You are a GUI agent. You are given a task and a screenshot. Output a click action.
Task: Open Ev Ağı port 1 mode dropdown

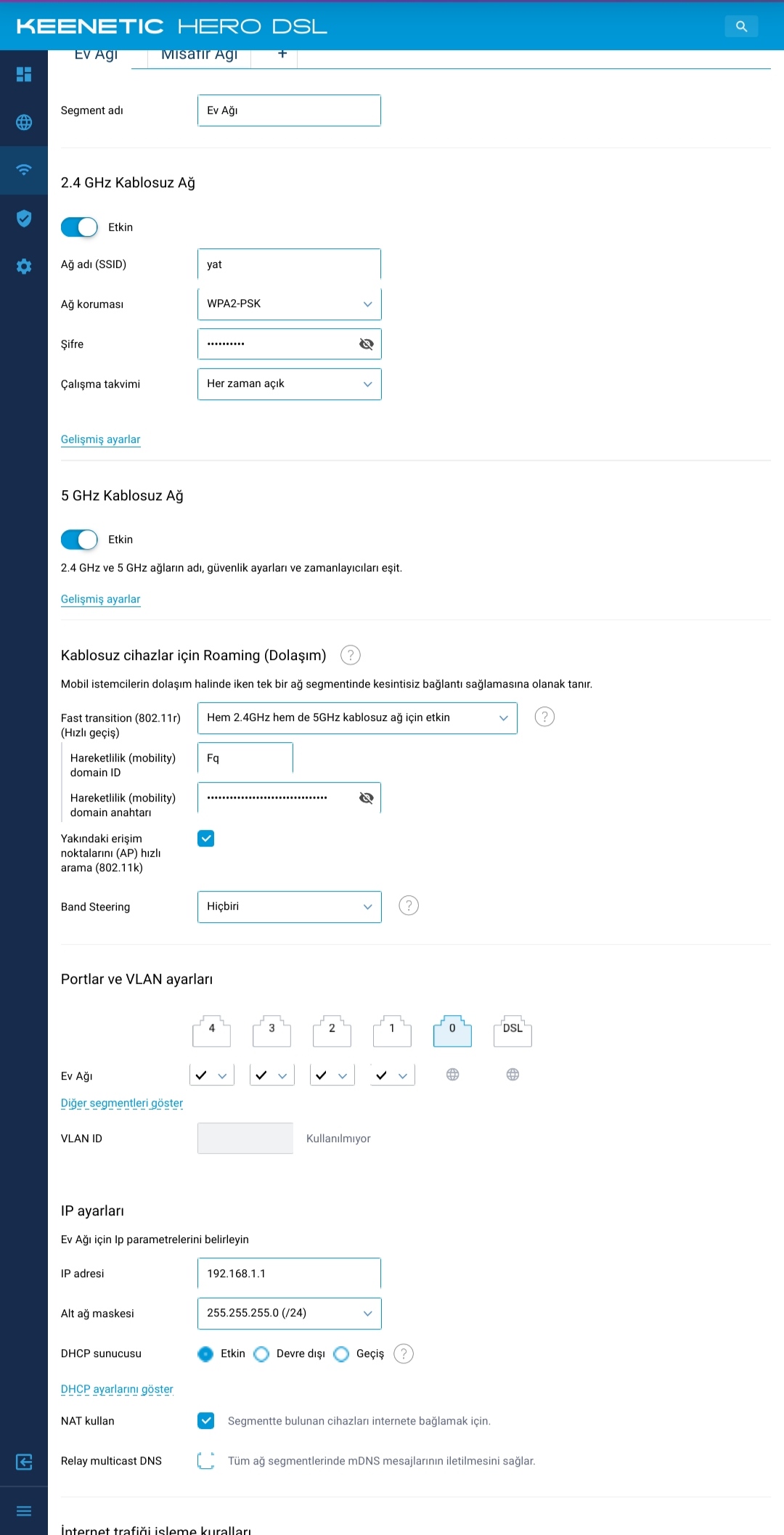pyautogui.click(x=393, y=1075)
